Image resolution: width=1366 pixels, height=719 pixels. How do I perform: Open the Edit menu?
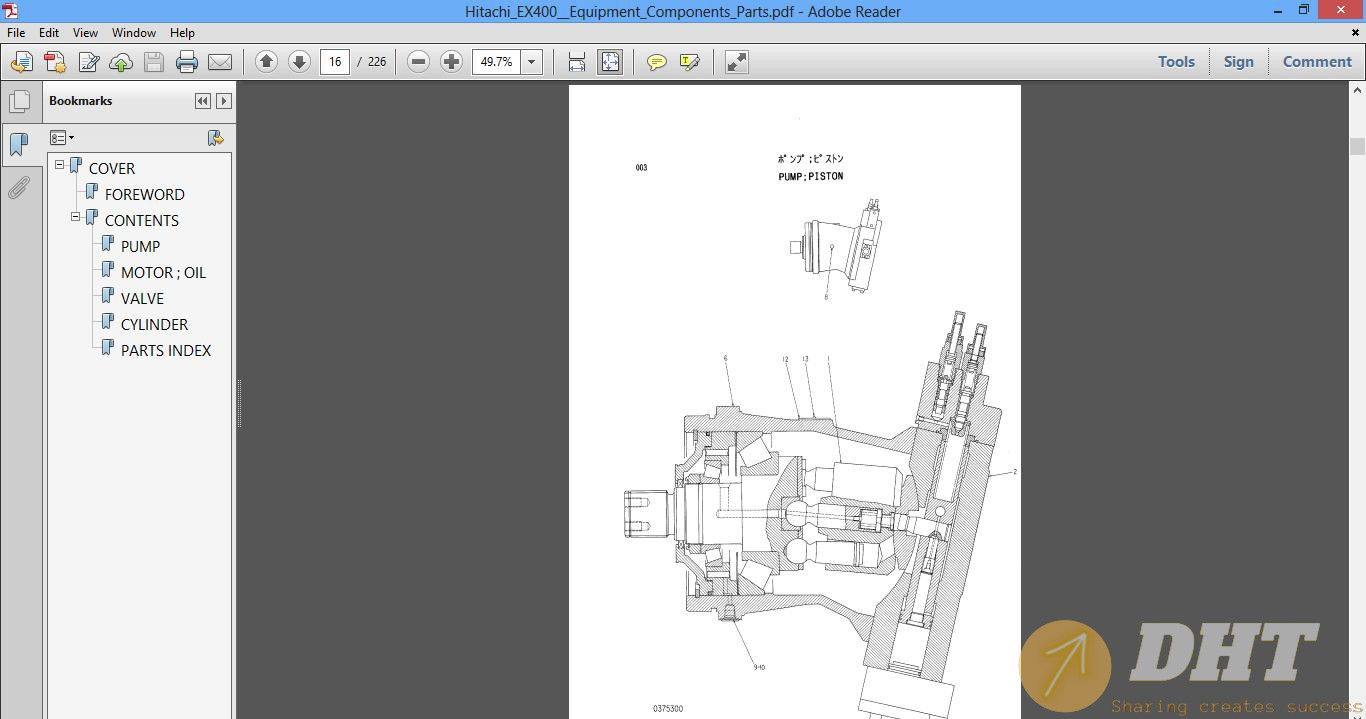point(49,33)
